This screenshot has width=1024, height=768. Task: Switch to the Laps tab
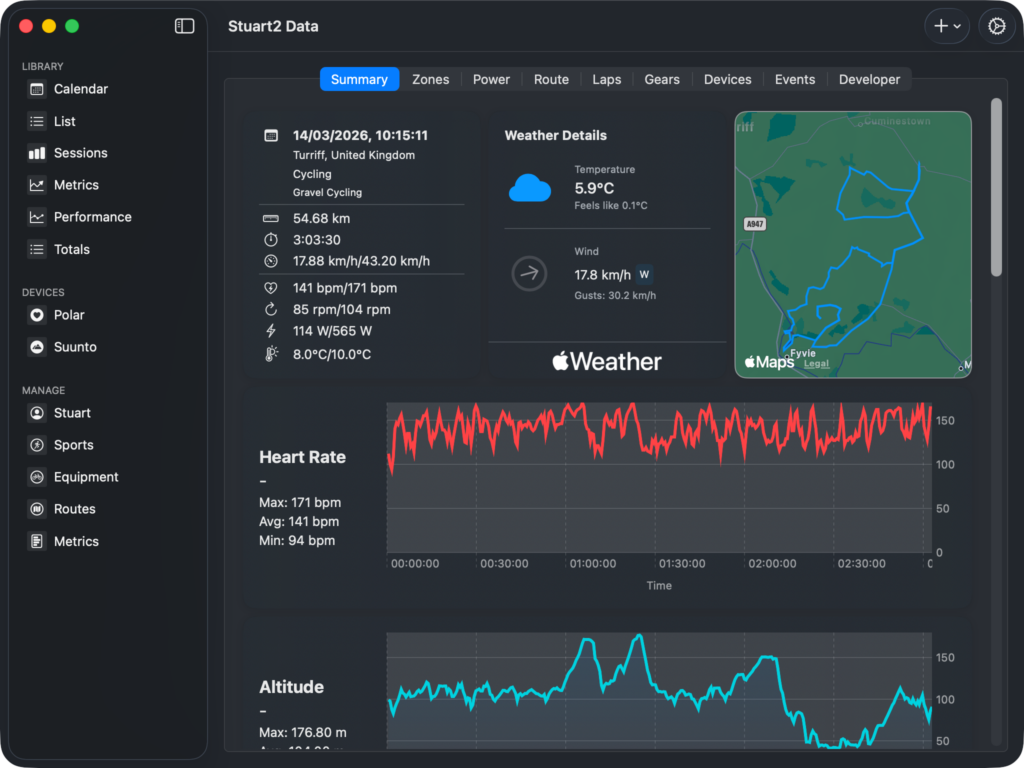pos(607,78)
